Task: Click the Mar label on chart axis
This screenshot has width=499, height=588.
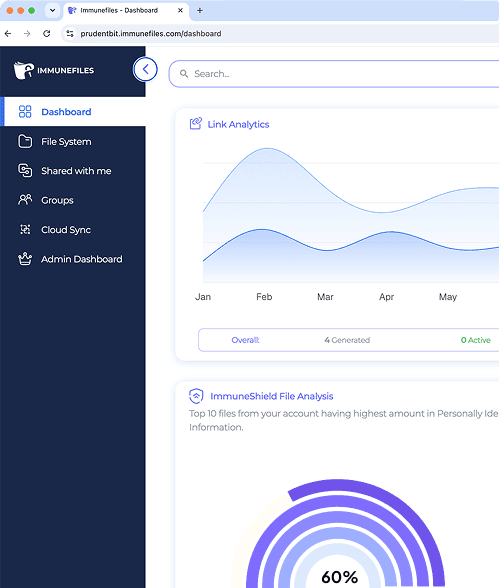Action: coord(325,297)
